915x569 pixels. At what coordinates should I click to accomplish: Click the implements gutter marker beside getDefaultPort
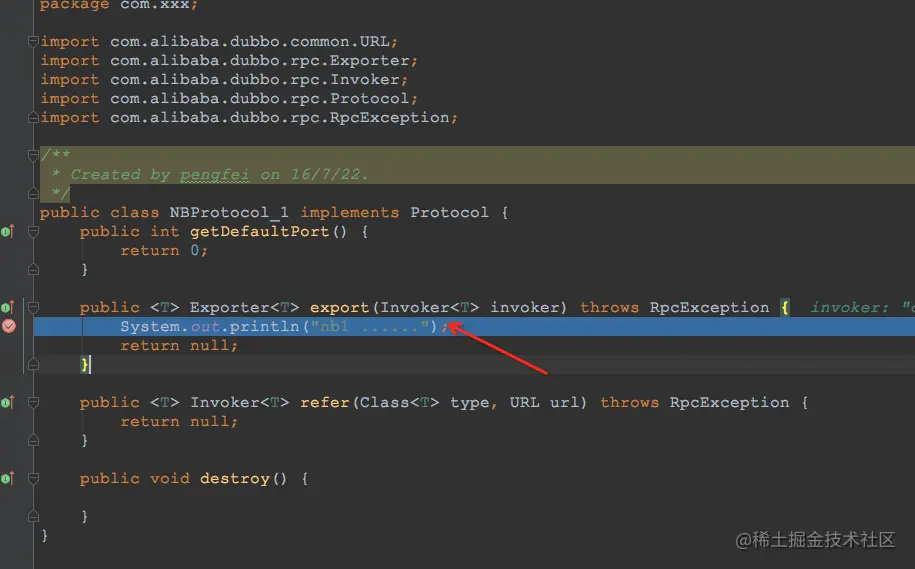pos(8,232)
